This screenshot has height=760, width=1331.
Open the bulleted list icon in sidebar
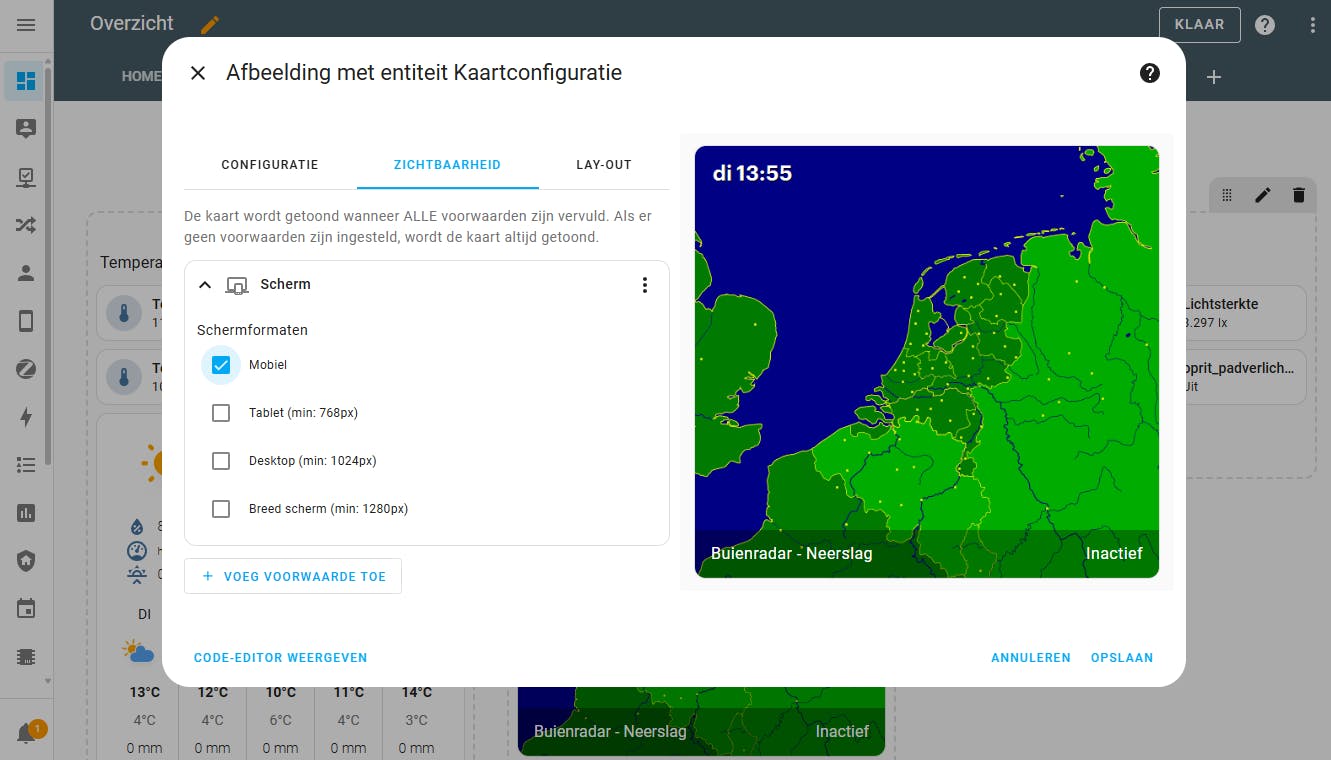click(x=26, y=465)
